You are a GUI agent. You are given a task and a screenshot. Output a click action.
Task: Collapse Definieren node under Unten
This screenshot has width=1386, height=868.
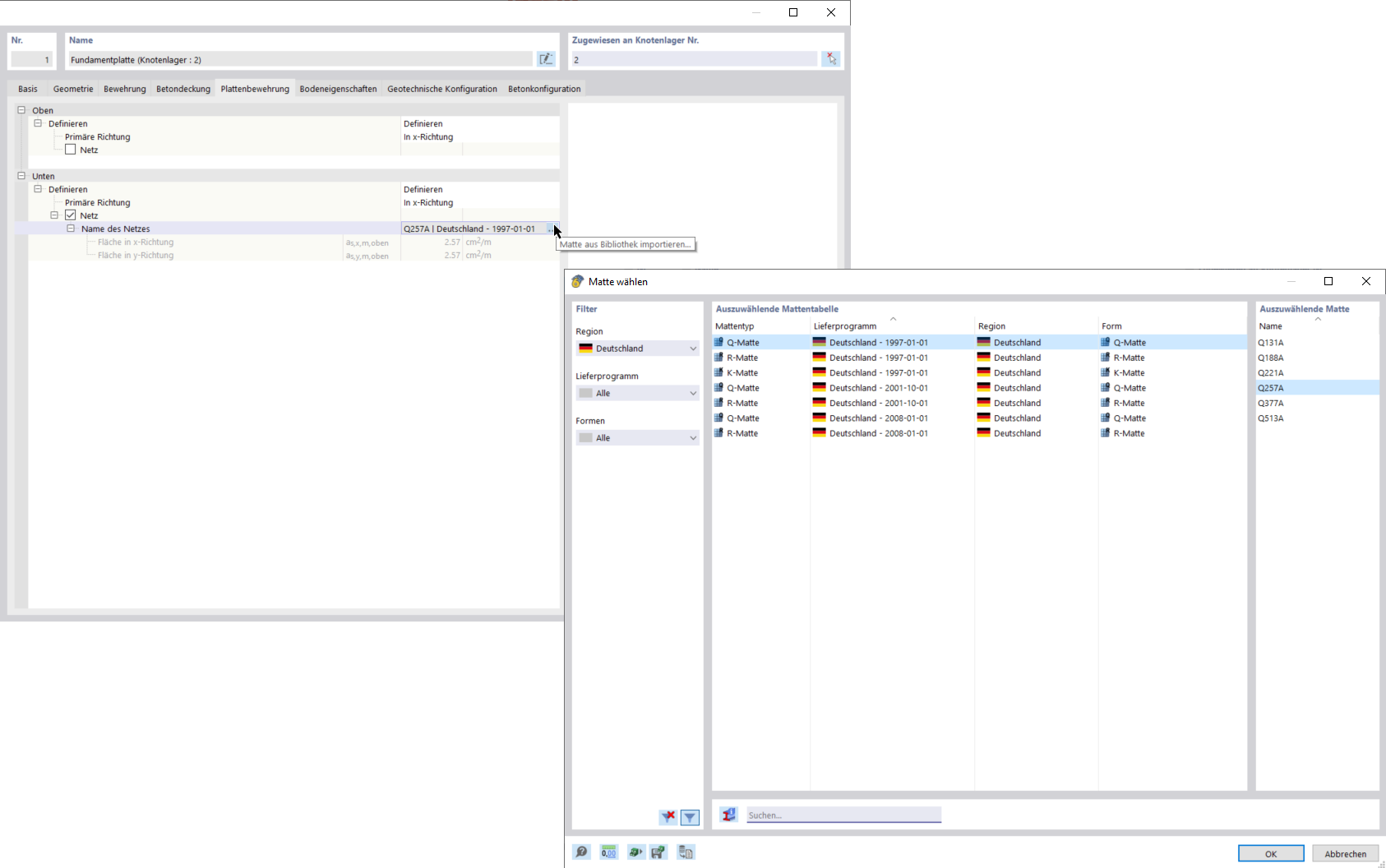click(38, 189)
